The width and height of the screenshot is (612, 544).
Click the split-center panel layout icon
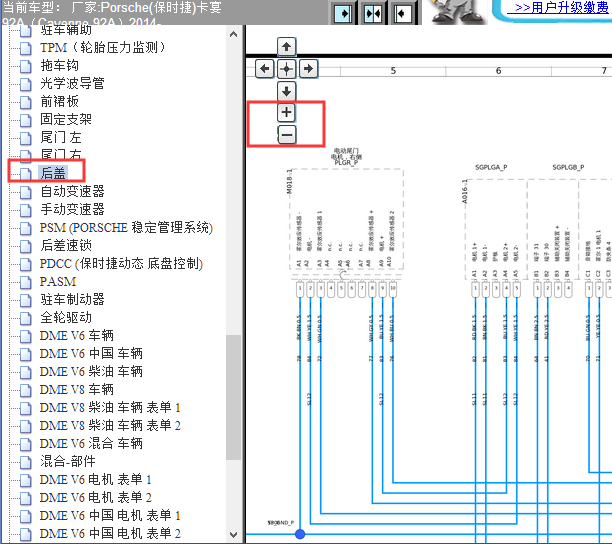372,14
